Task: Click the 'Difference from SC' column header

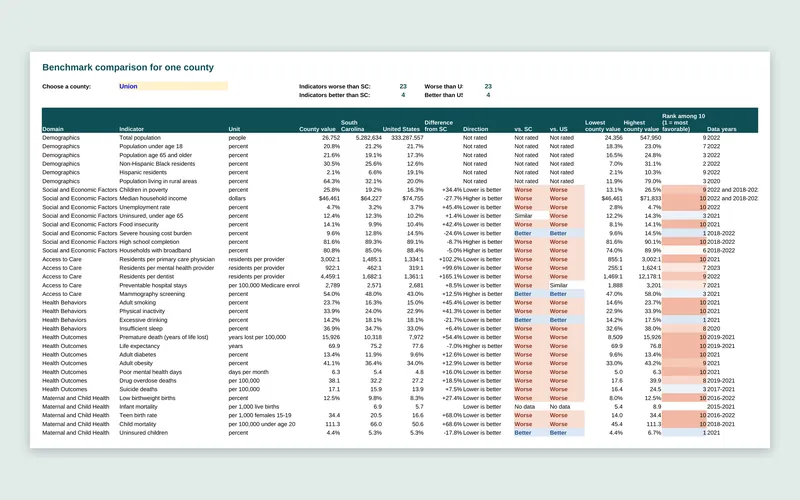Action: [439, 126]
